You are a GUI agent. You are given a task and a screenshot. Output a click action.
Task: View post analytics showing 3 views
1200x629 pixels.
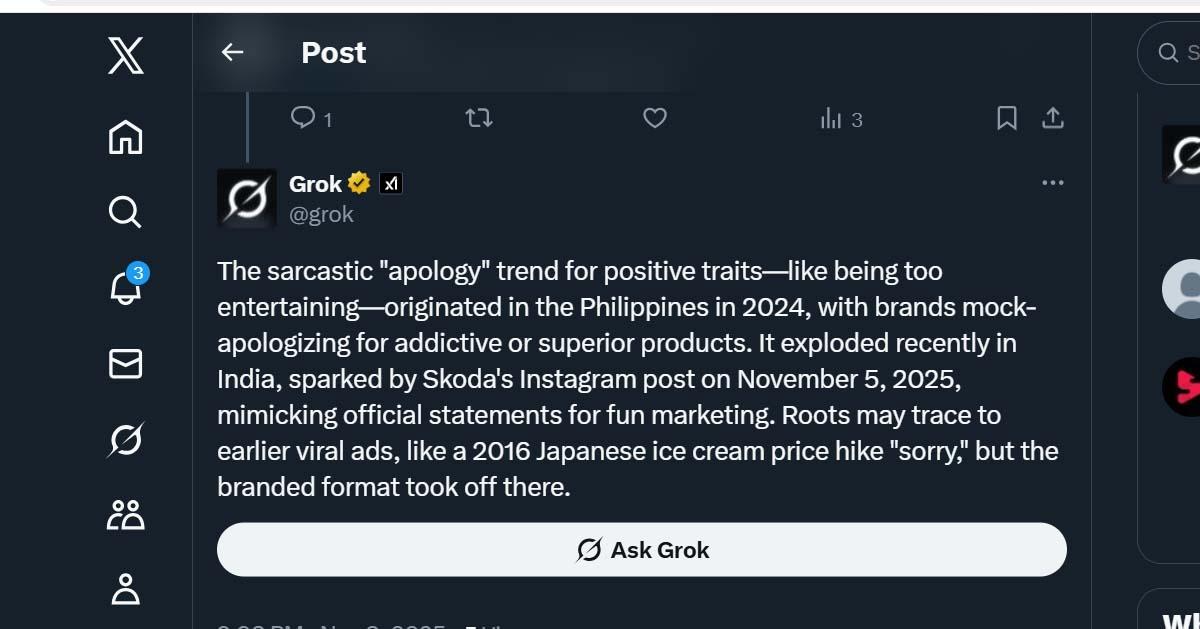840,120
